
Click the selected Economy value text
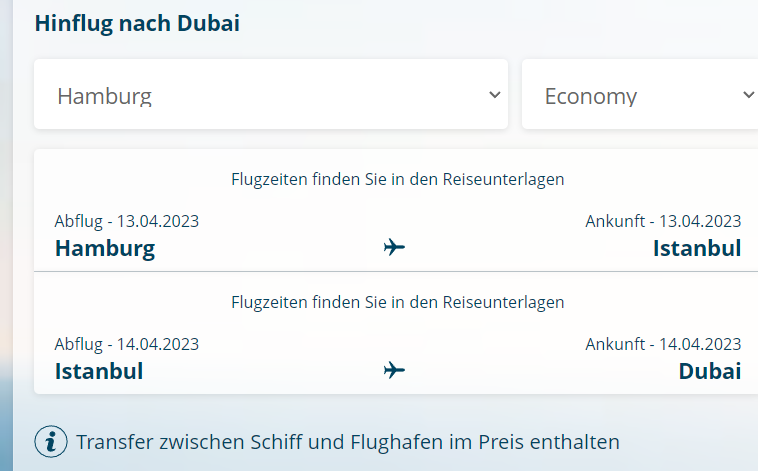[x=591, y=96]
